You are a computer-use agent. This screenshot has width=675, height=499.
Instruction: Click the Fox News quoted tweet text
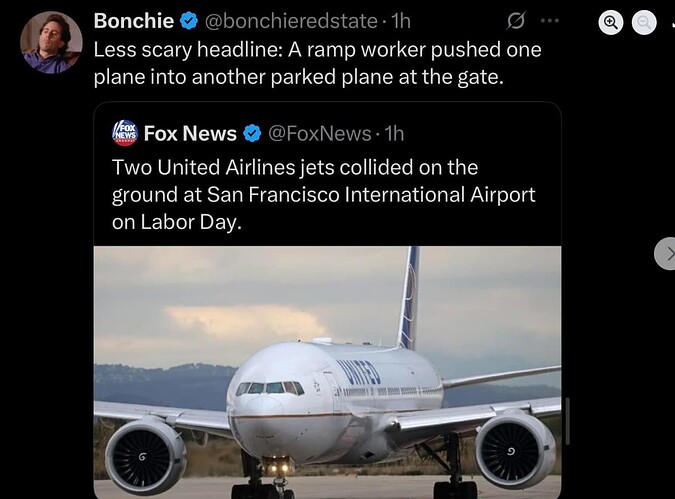point(323,194)
